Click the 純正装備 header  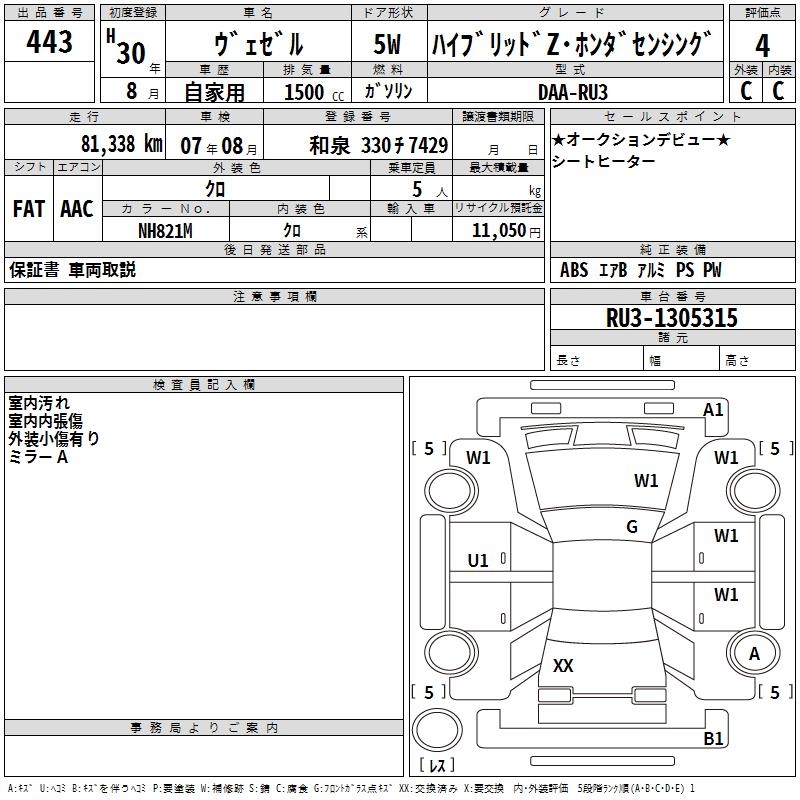coord(672,249)
